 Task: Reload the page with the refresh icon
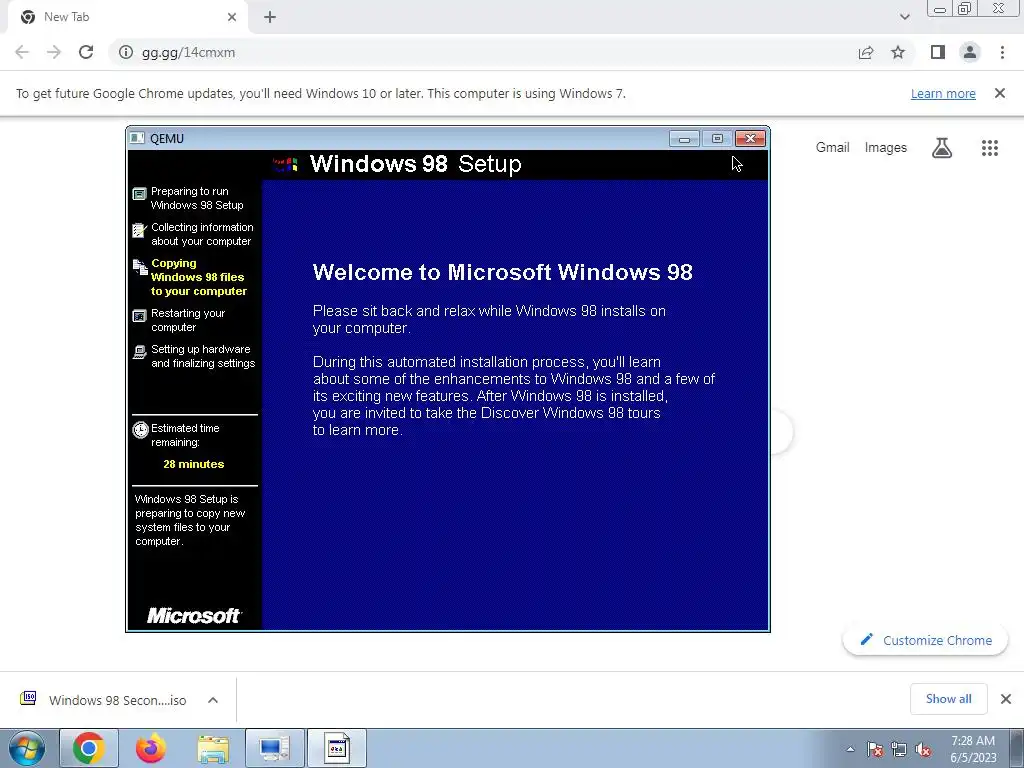click(x=86, y=52)
